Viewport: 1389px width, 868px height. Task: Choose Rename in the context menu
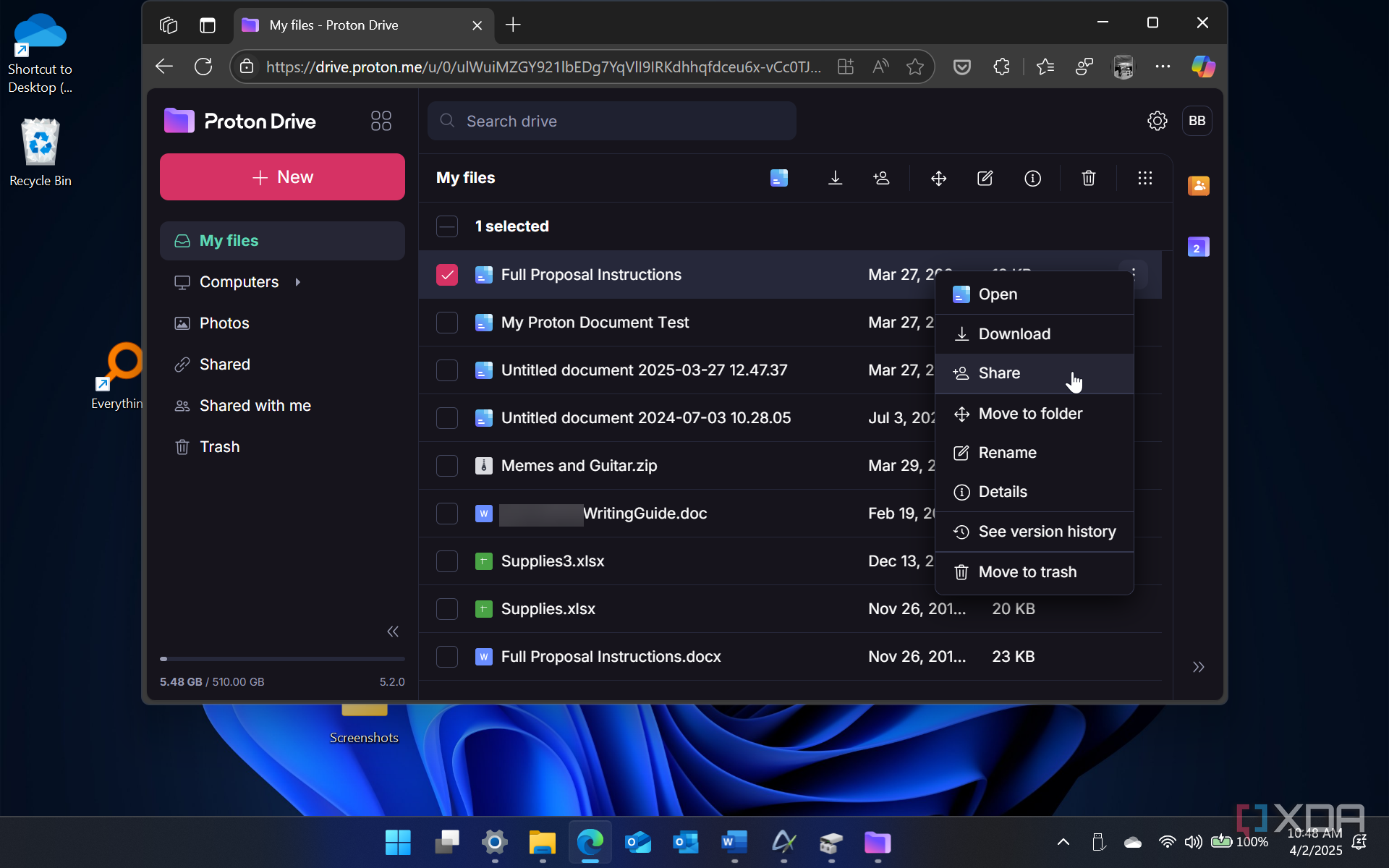pyautogui.click(x=1034, y=453)
